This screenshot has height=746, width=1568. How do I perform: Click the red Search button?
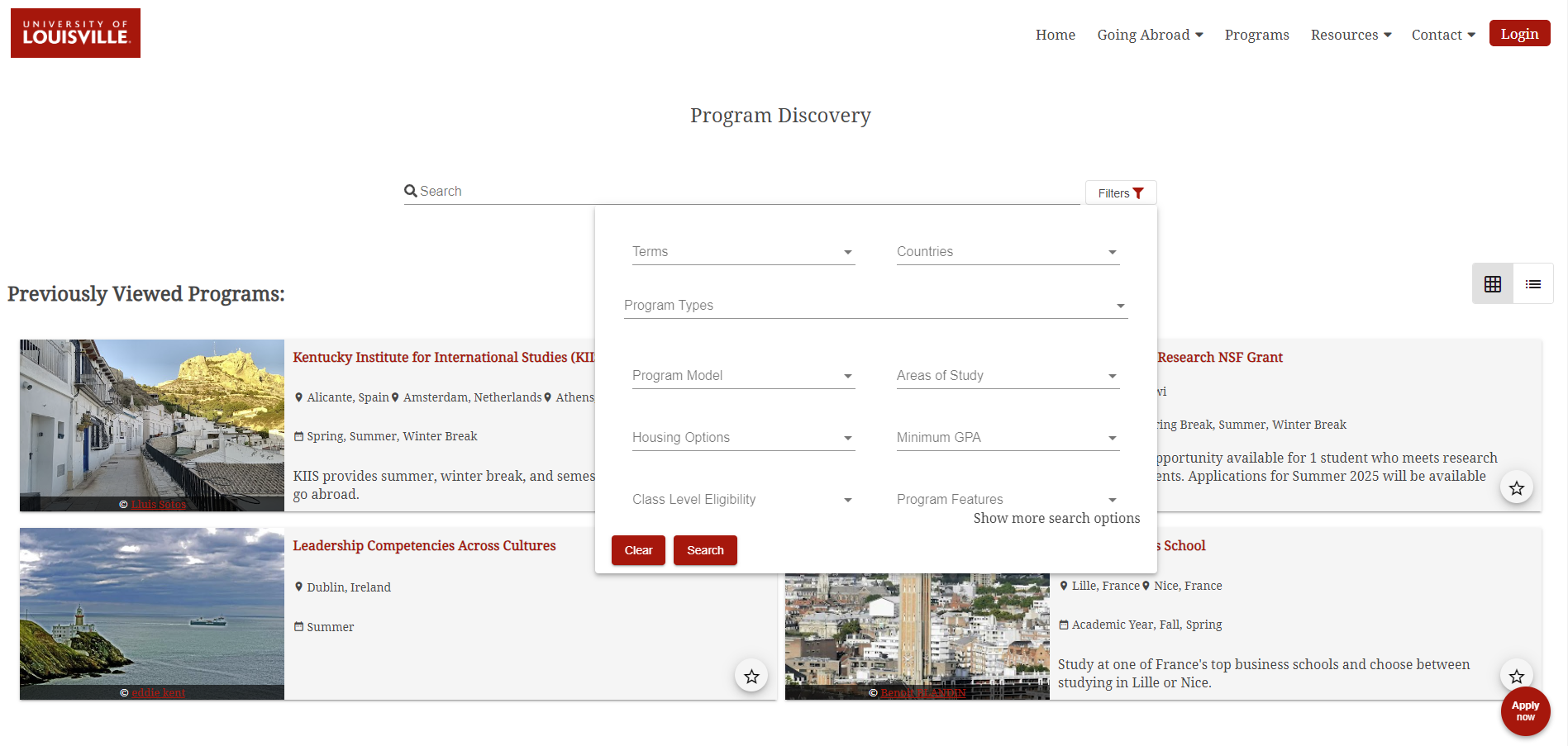[x=705, y=550]
